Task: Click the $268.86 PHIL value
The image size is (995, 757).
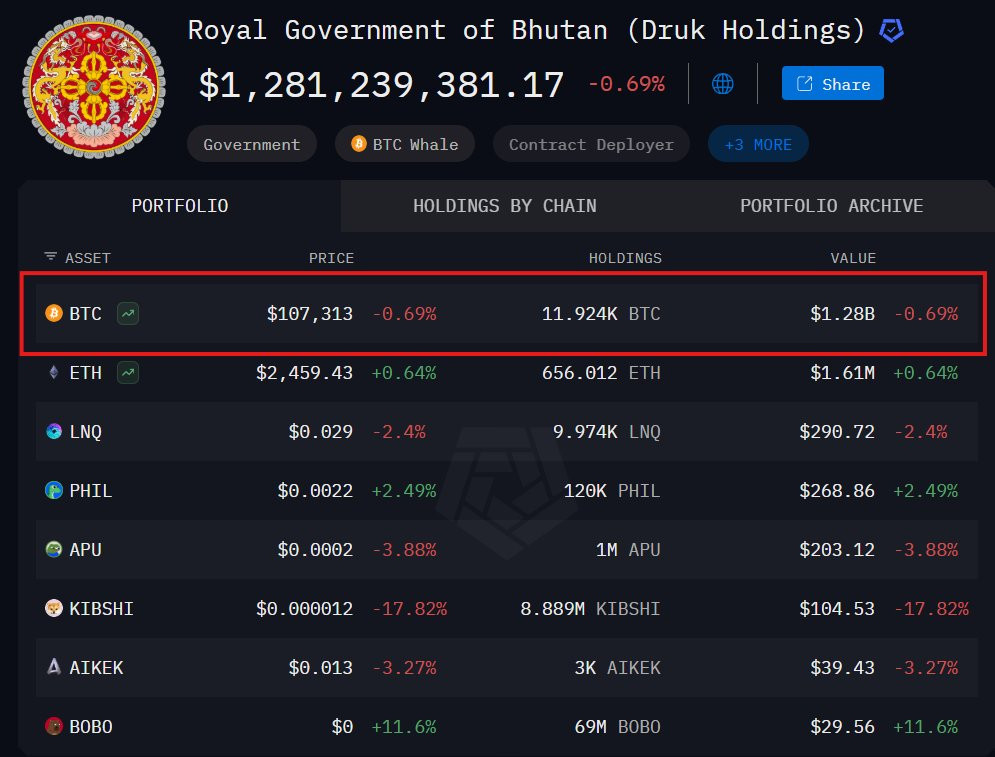Action: [x=837, y=490]
